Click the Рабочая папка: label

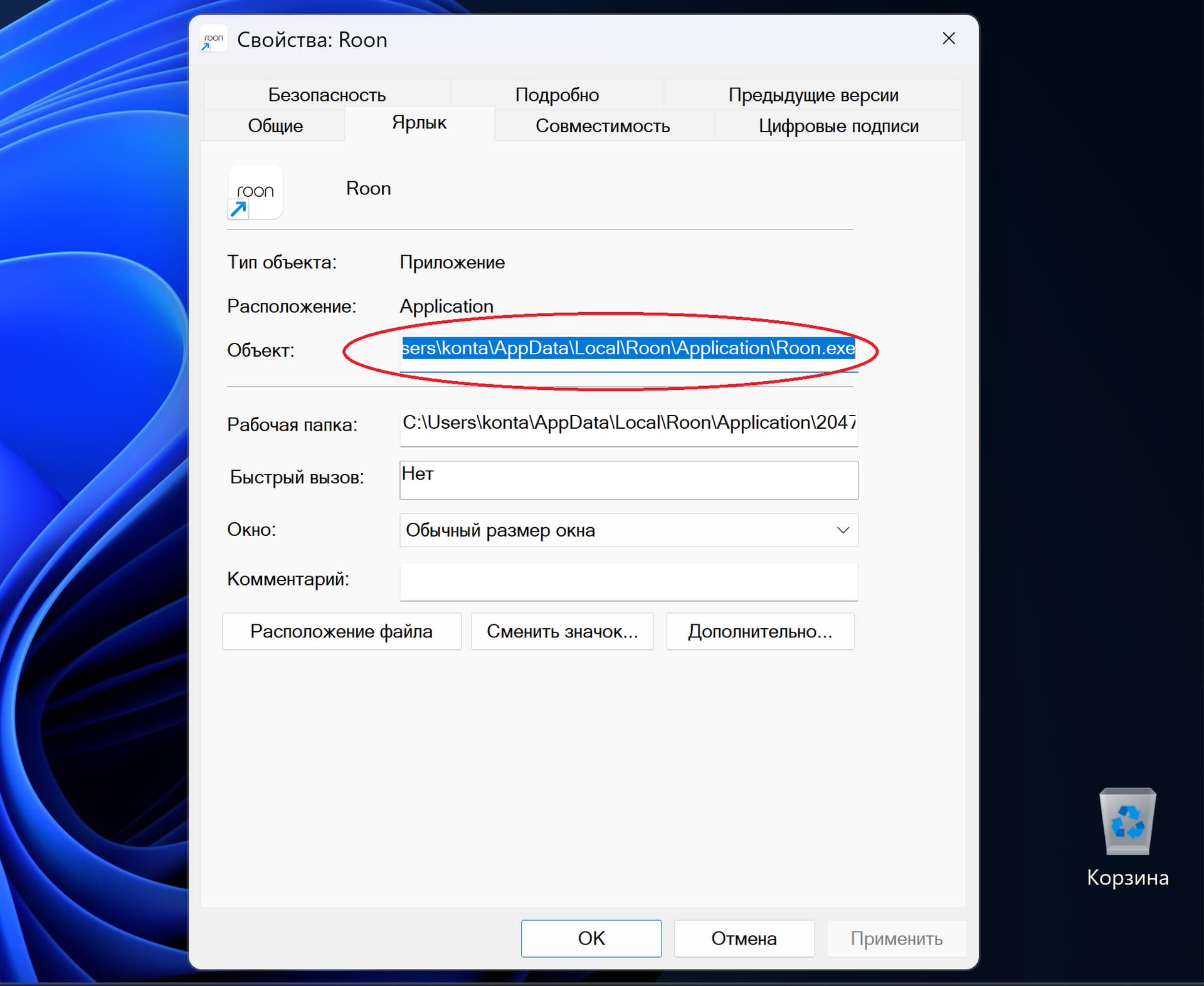pos(292,425)
